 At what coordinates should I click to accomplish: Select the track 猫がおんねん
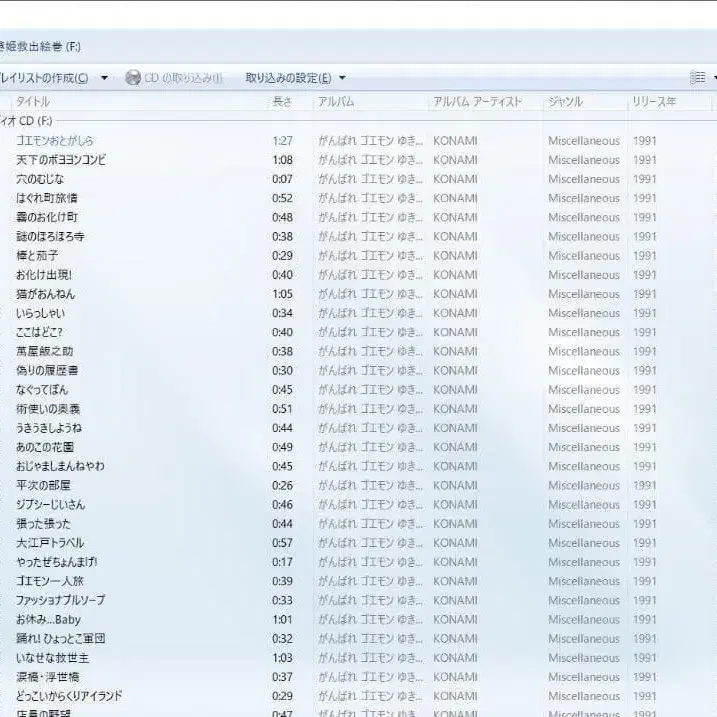pos(45,294)
